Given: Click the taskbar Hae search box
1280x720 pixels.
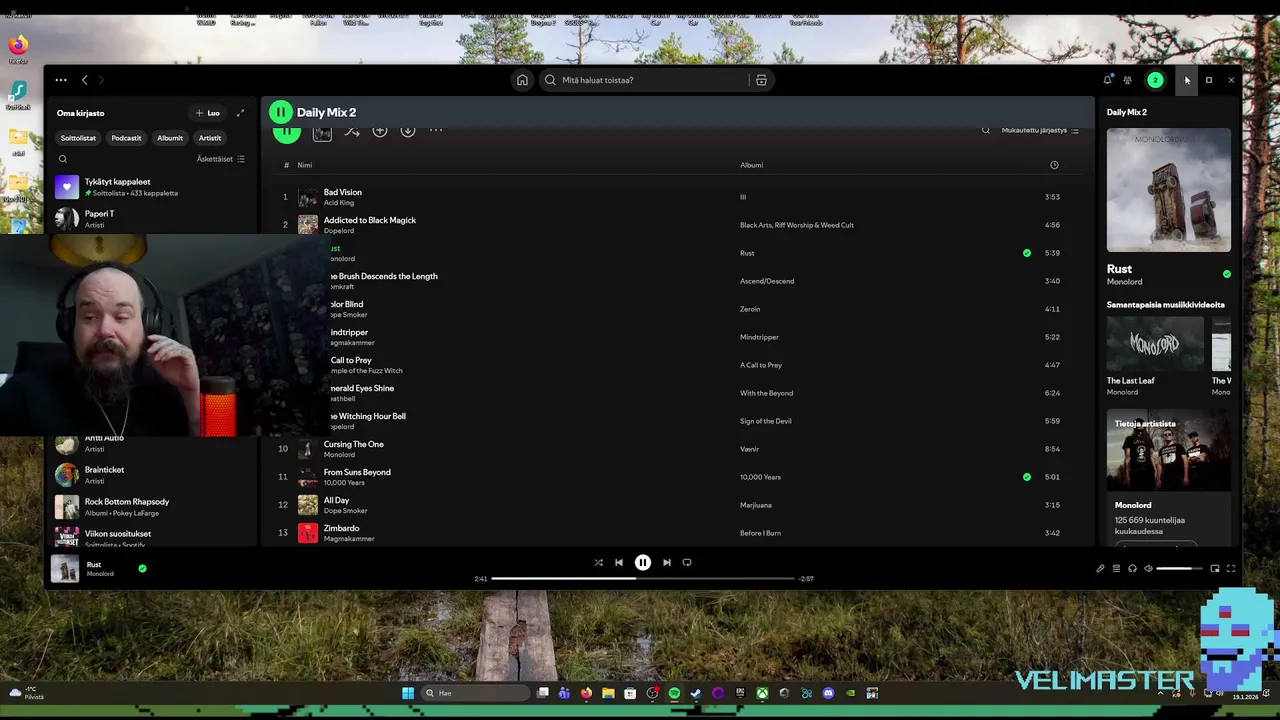Looking at the screenshot, I should (x=475, y=693).
